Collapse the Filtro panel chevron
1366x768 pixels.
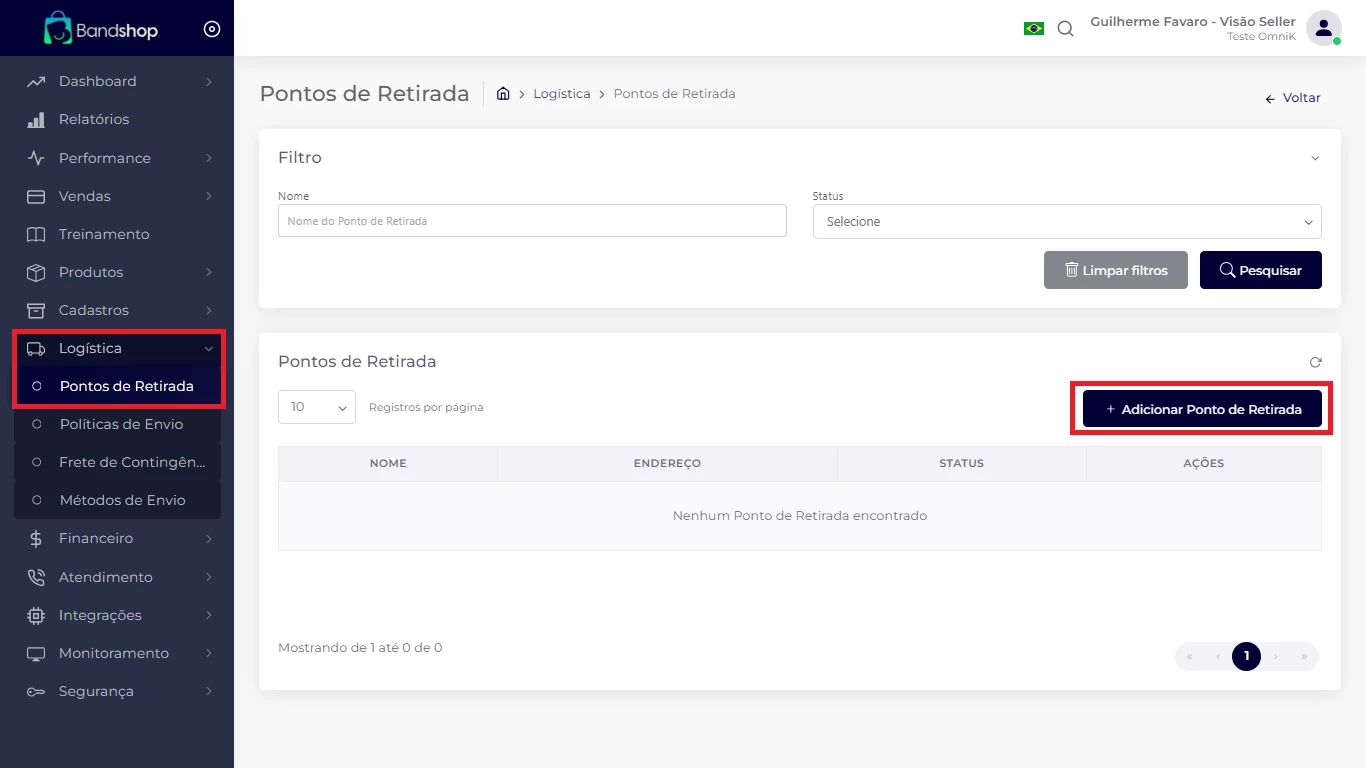(1315, 158)
